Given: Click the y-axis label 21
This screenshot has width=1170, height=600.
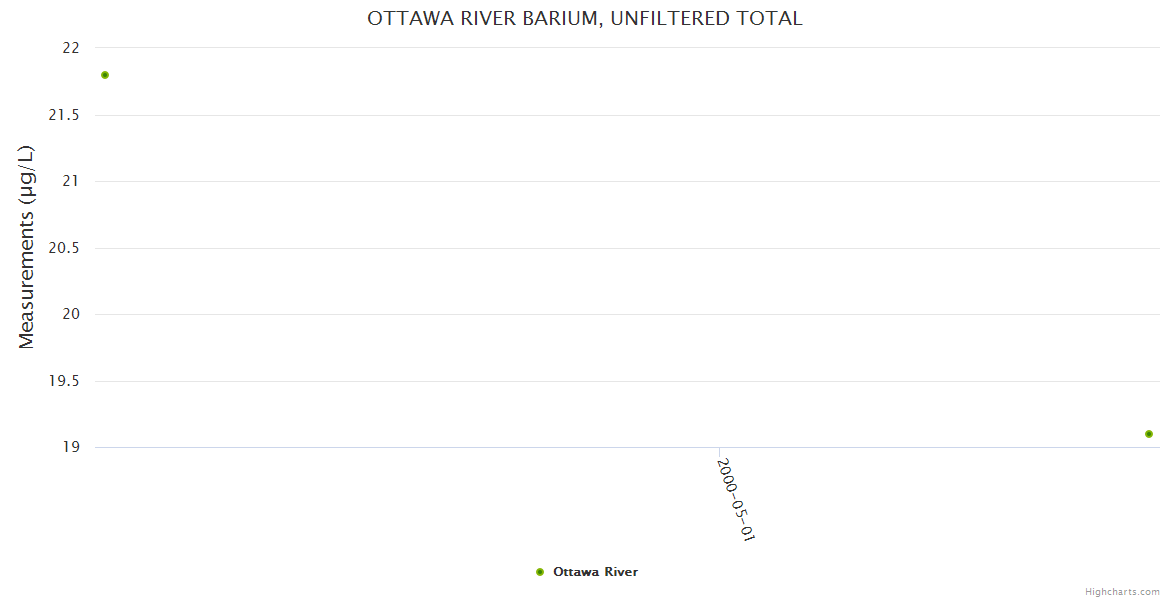Looking at the screenshot, I should (x=70, y=181).
